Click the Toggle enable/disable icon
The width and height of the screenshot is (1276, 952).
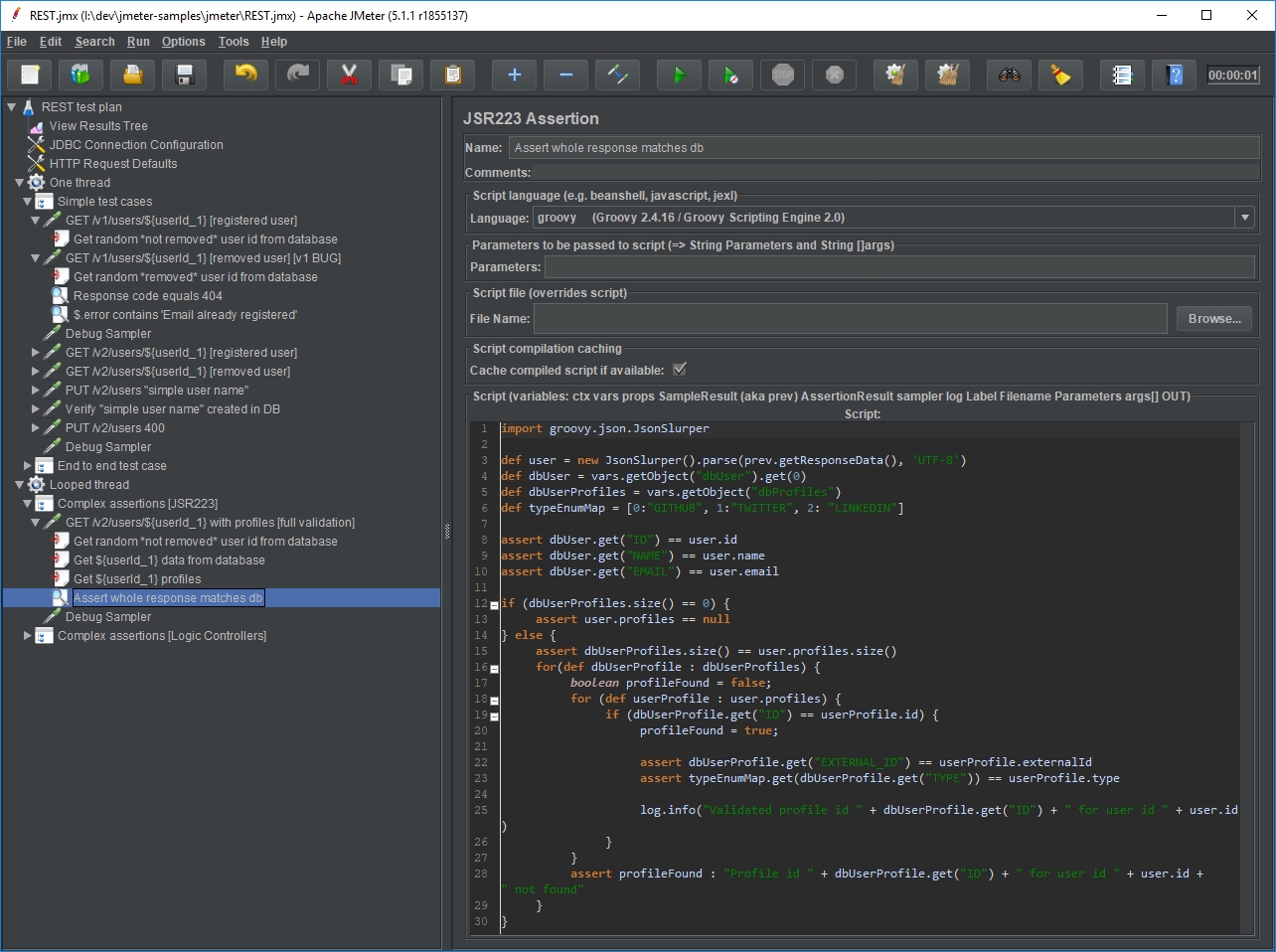click(x=618, y=75)
